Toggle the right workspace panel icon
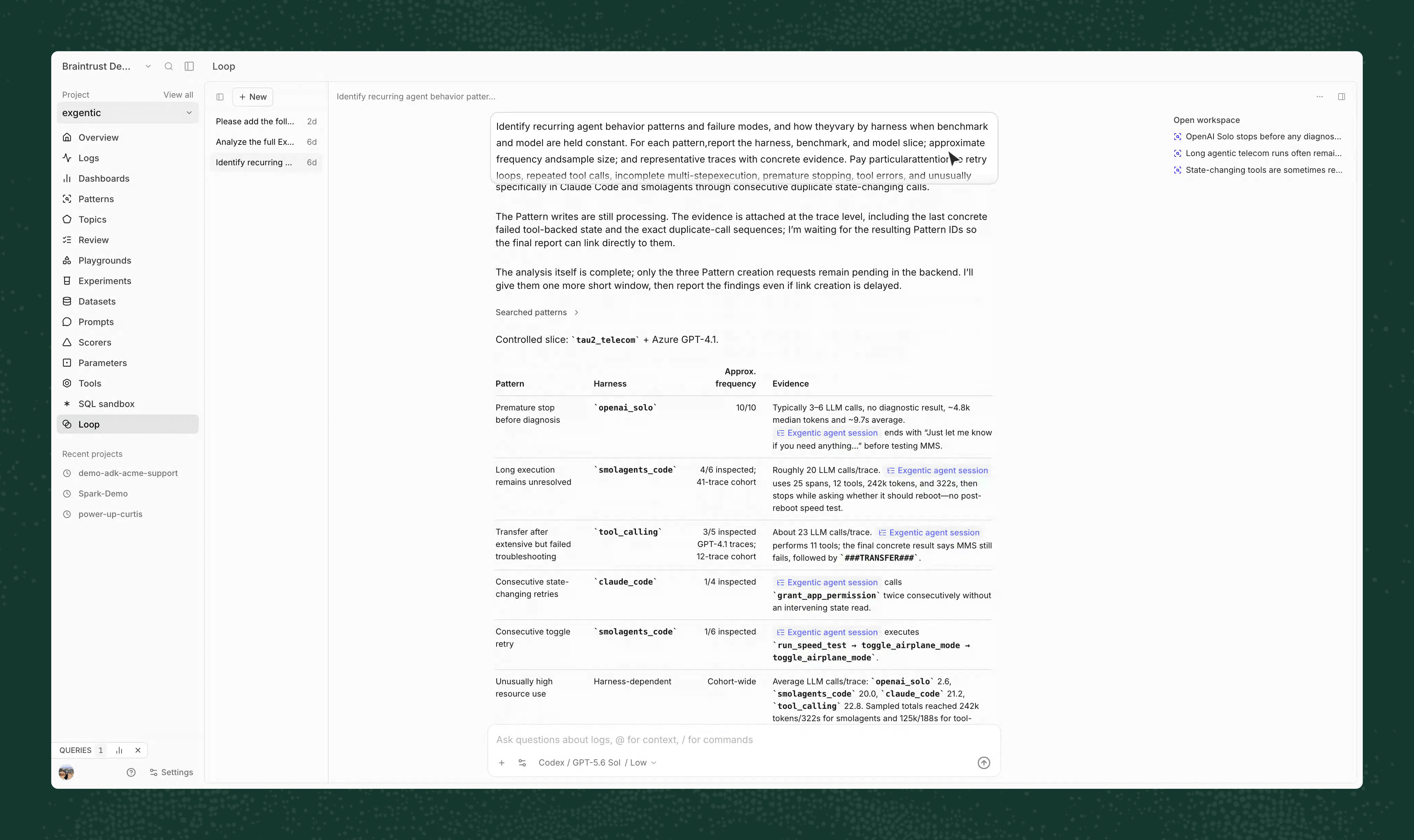The height and width of the screenshot is (840, 1414). coord(1342,97)
